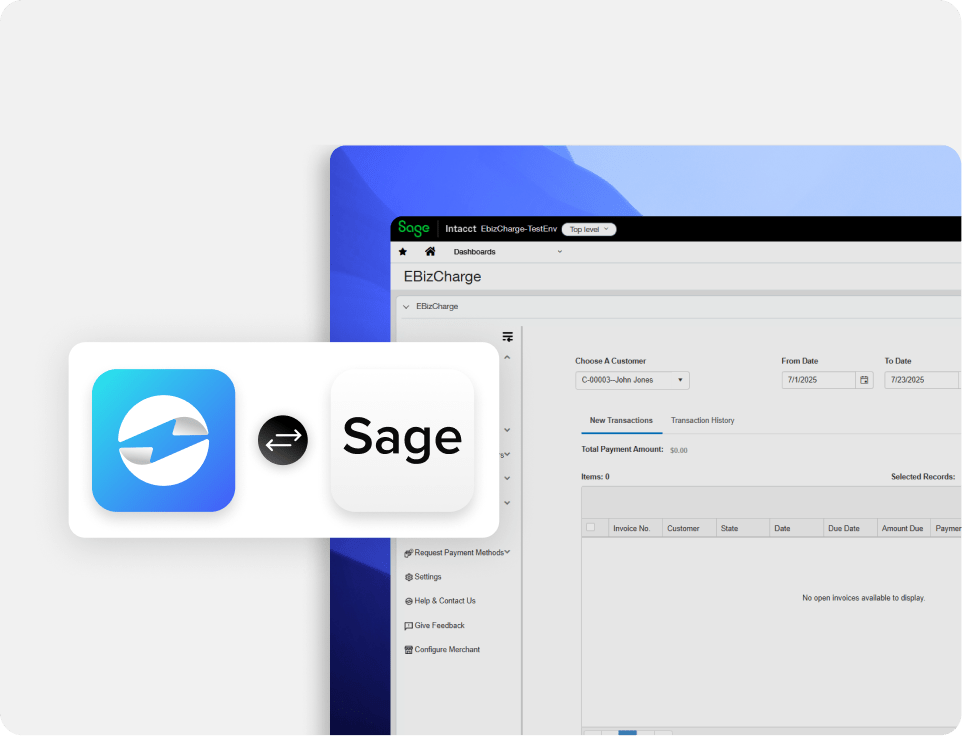Screen dimensions: 962x736
Task: Click the Intacct product name
Action: click(461, 229)
